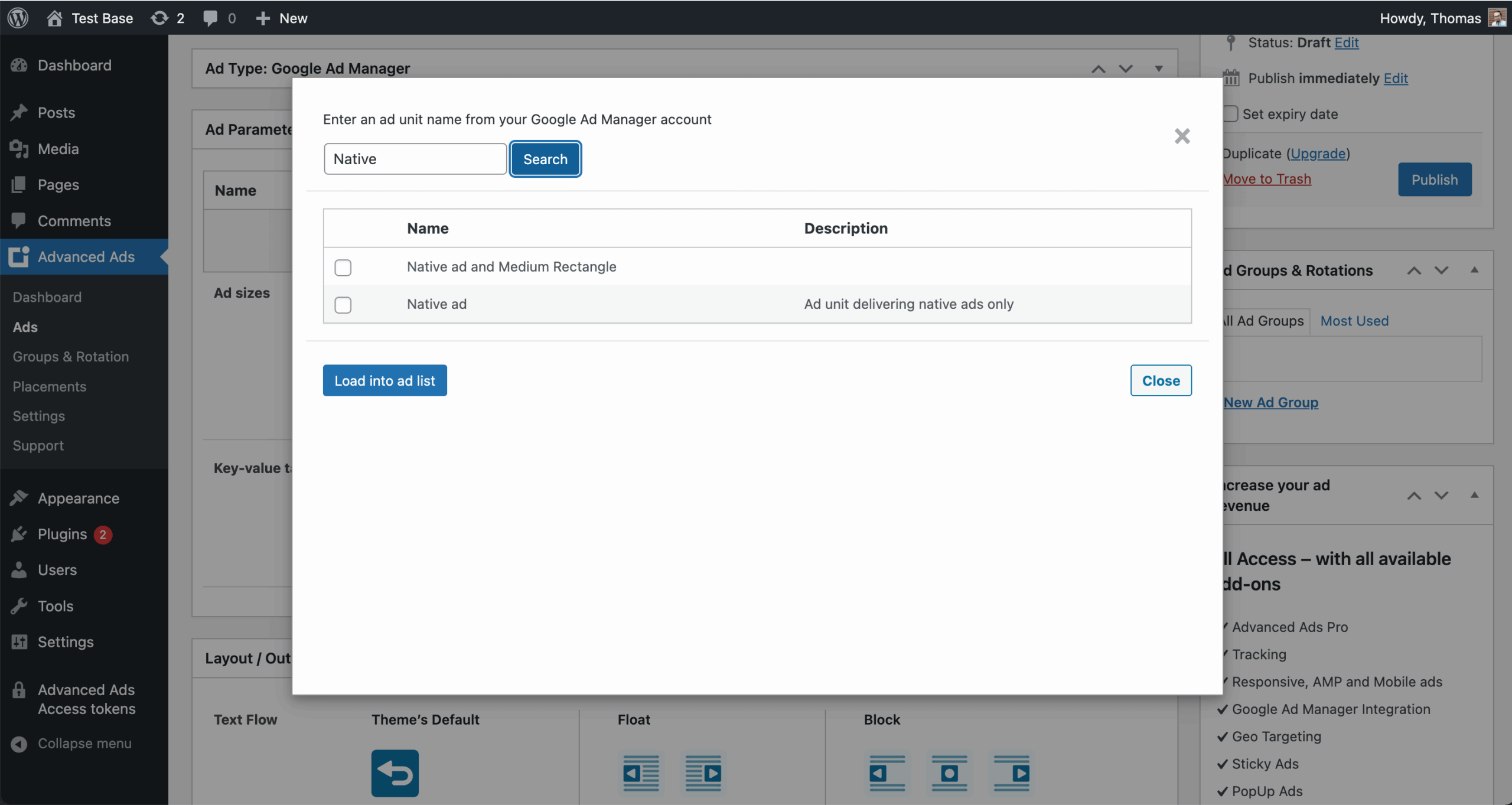Click the ad unit name search field
Image resolution: width=1512 pixels, height=805 pixels.
pos(415,159)
